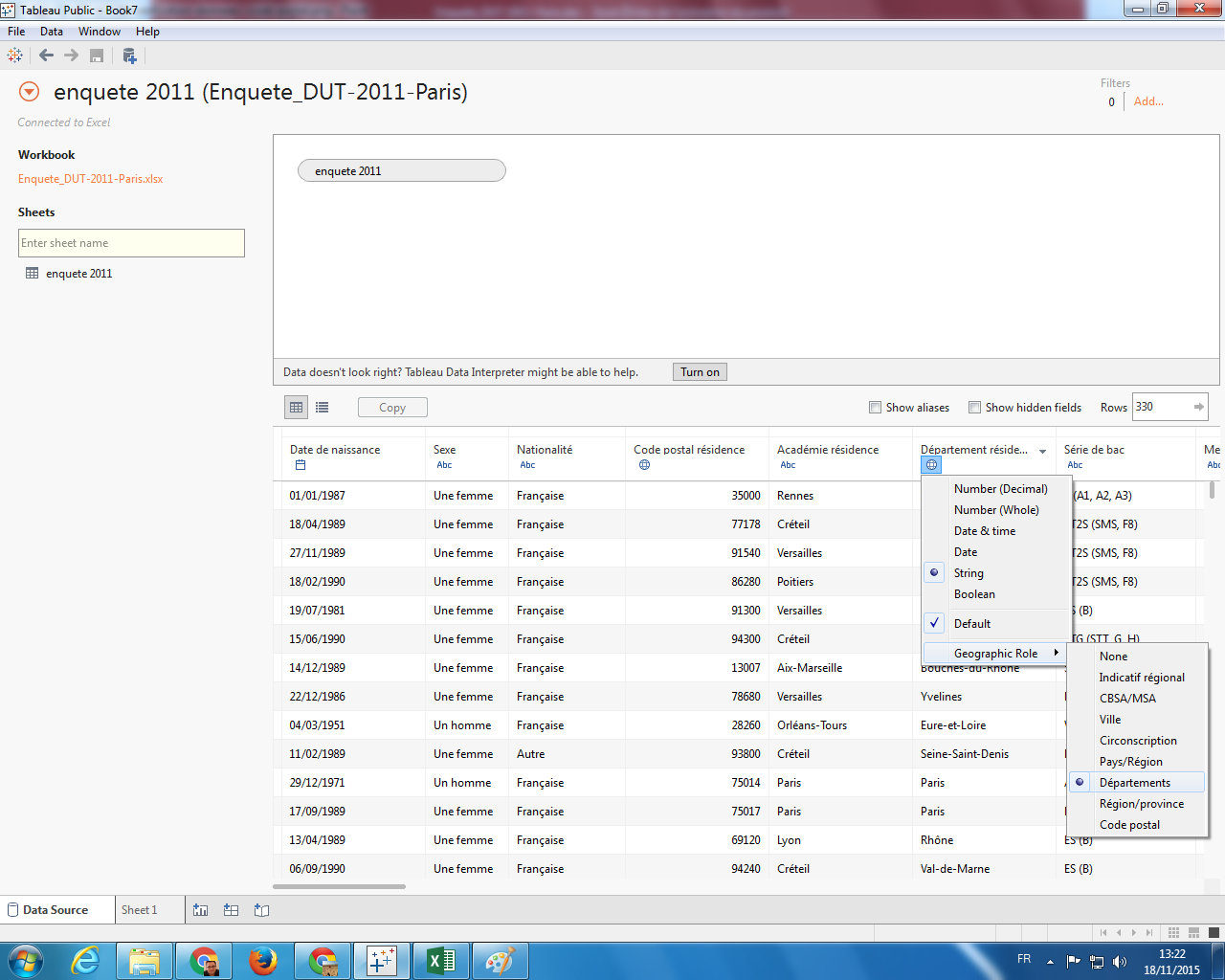Select Départements geographic role
The height and width of the screenshot is (980, 1225).
[1135, 783]
